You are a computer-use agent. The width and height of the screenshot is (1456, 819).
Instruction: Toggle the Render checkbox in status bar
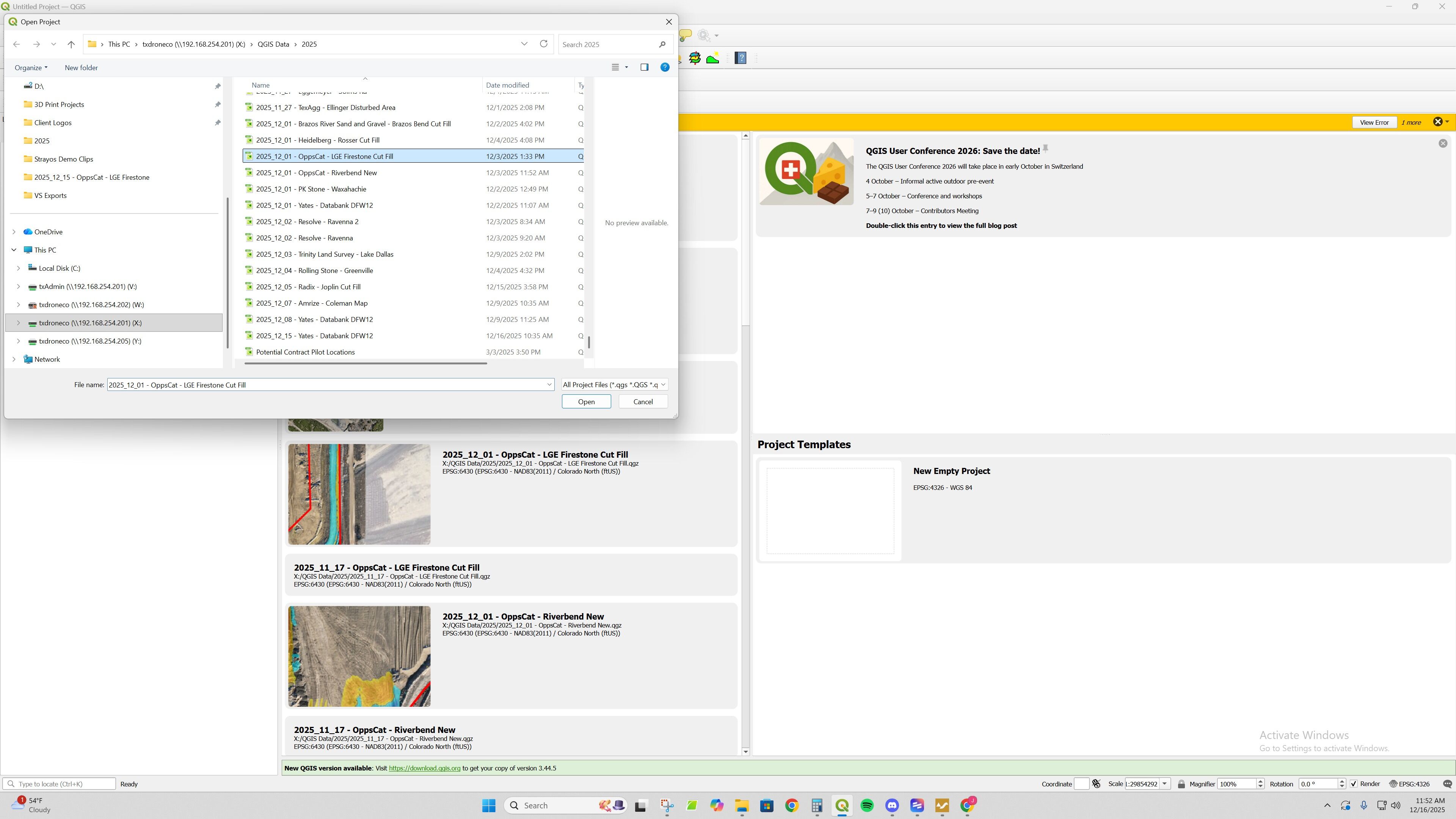[x=1354, y=784]
